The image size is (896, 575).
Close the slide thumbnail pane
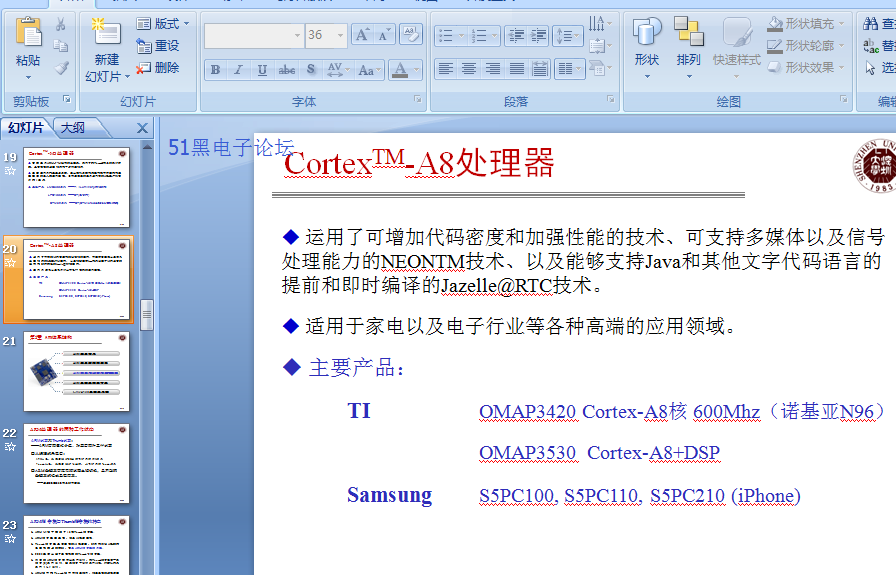(x=142, y=128)
